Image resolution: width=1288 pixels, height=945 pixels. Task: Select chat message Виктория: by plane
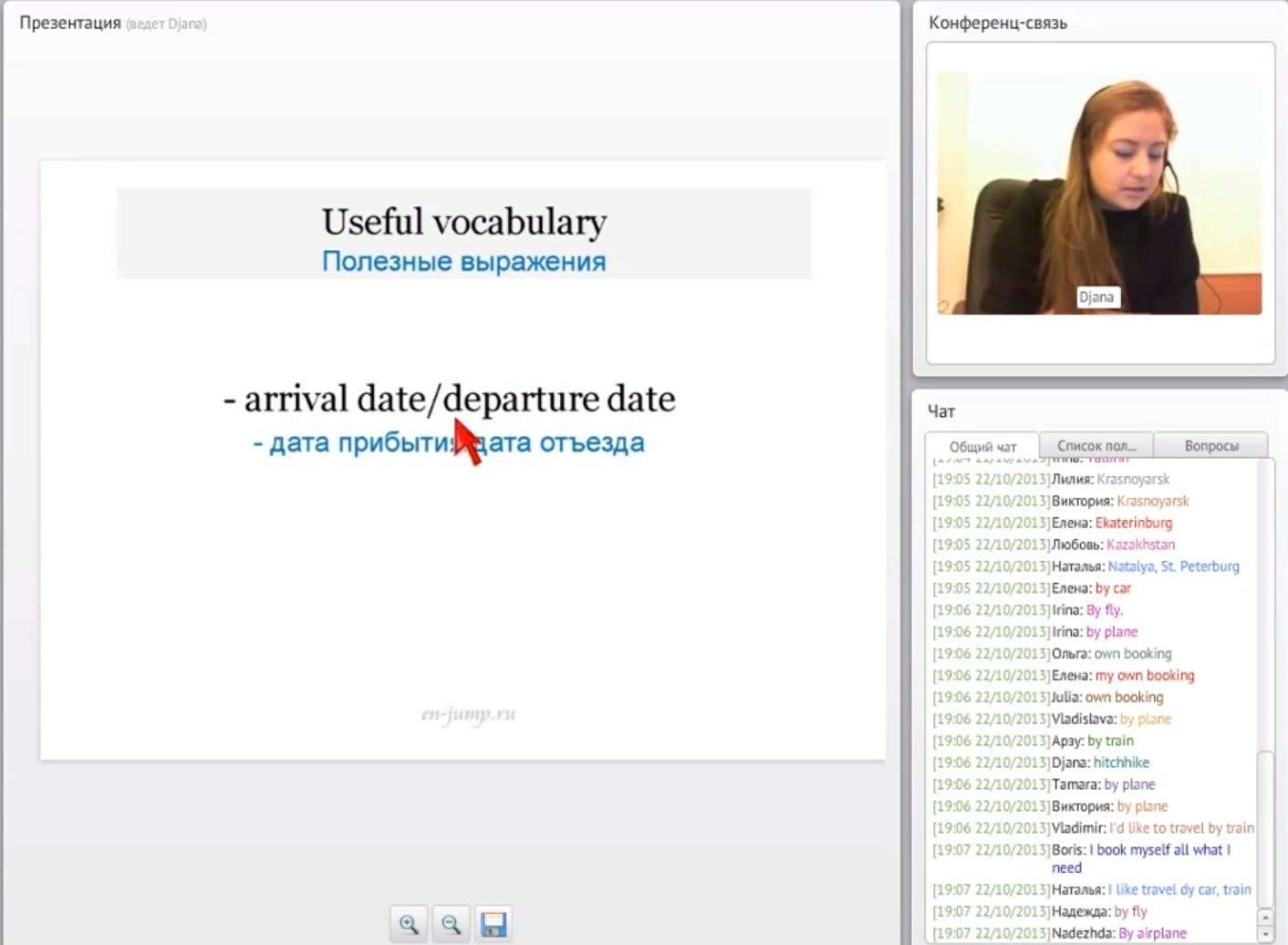tap(1050, 807)
